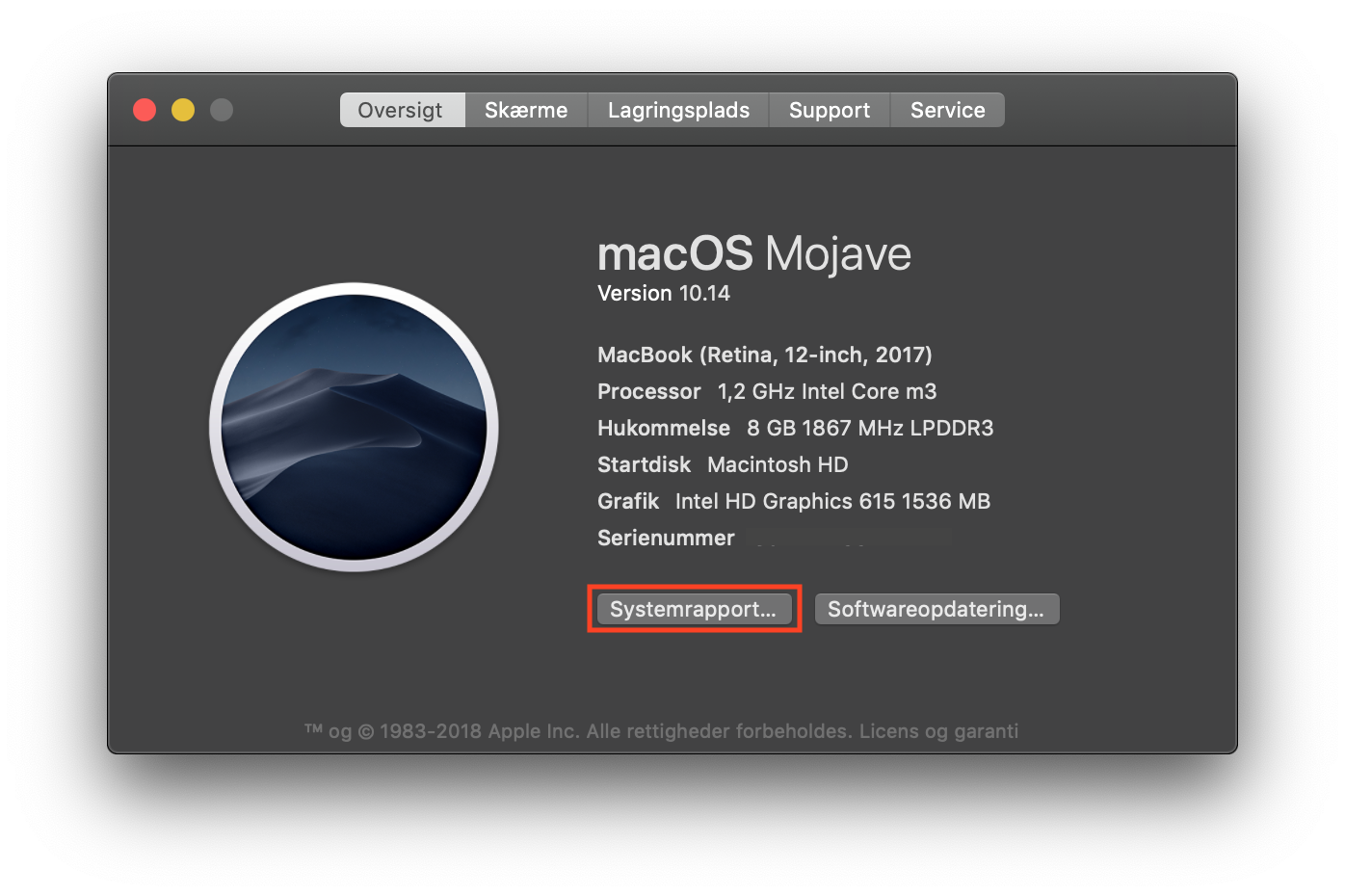Click the Hukommelse label
The image size is (1345, 896).
tap(664, 428)
